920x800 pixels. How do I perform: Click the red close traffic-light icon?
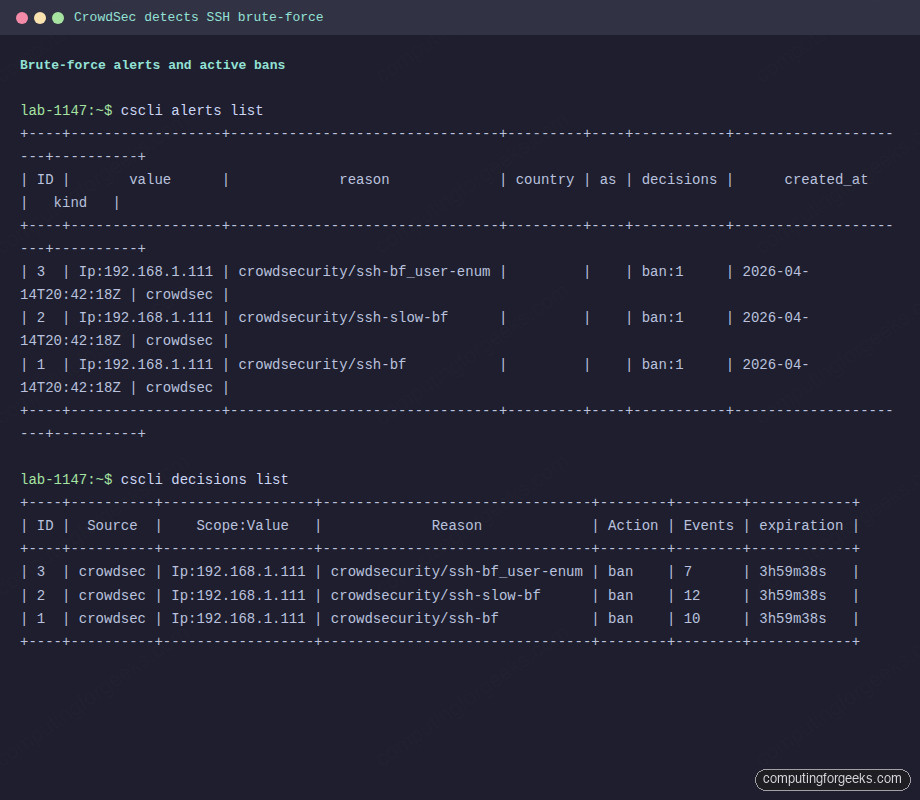[x=20, y=17]
